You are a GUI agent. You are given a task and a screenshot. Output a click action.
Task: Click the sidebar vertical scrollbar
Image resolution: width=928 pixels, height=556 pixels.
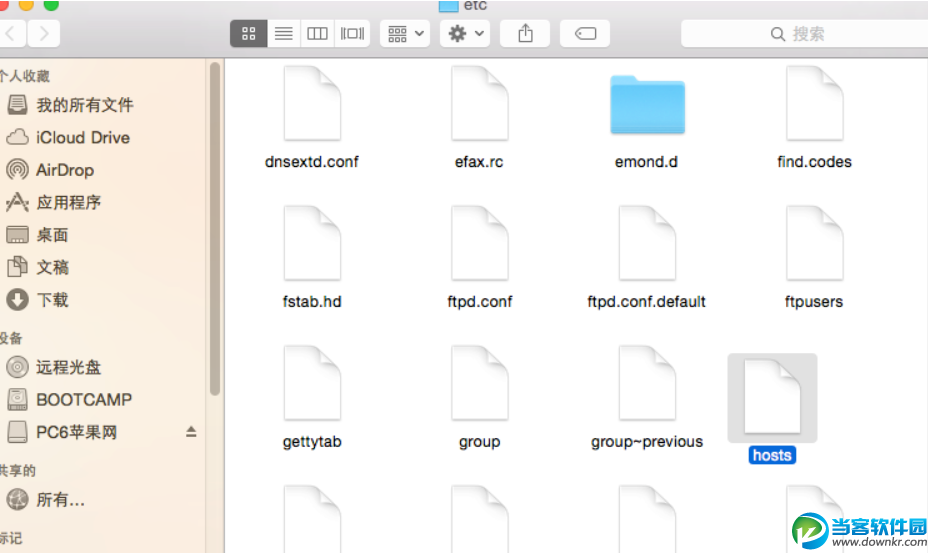pos(214,228)
